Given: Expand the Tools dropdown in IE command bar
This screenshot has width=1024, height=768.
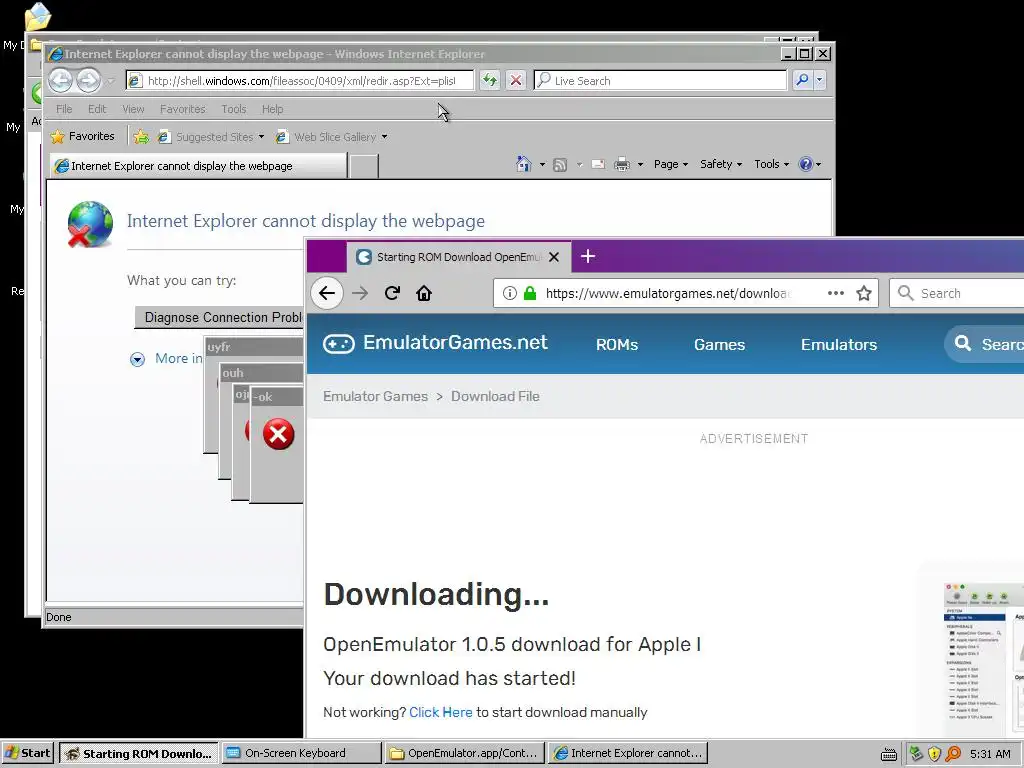Looking at the screenshot, I should [771, 164].
